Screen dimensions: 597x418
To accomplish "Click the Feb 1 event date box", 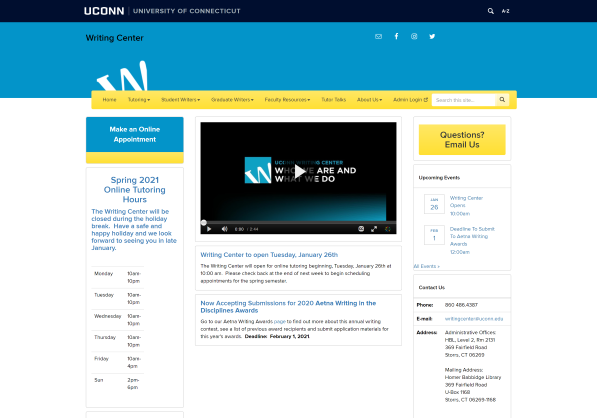I will 434,235.
